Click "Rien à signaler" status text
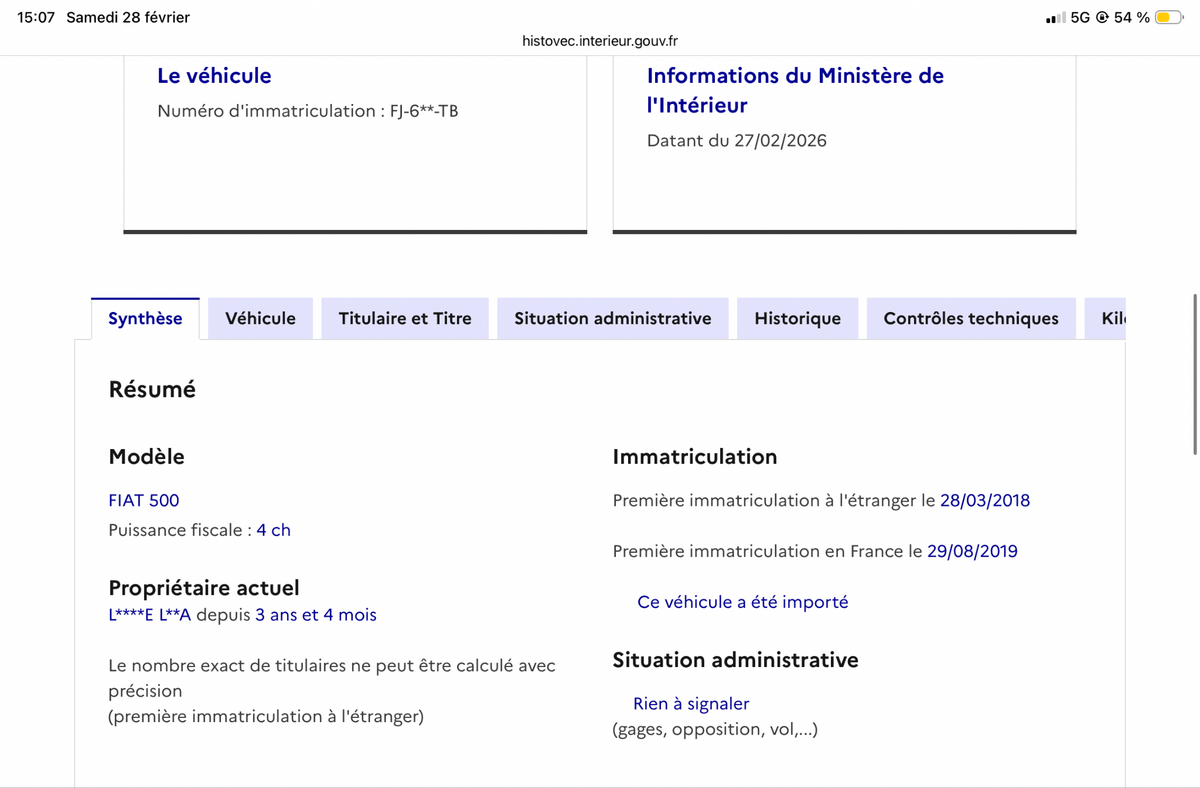 (x=691, y=704)
